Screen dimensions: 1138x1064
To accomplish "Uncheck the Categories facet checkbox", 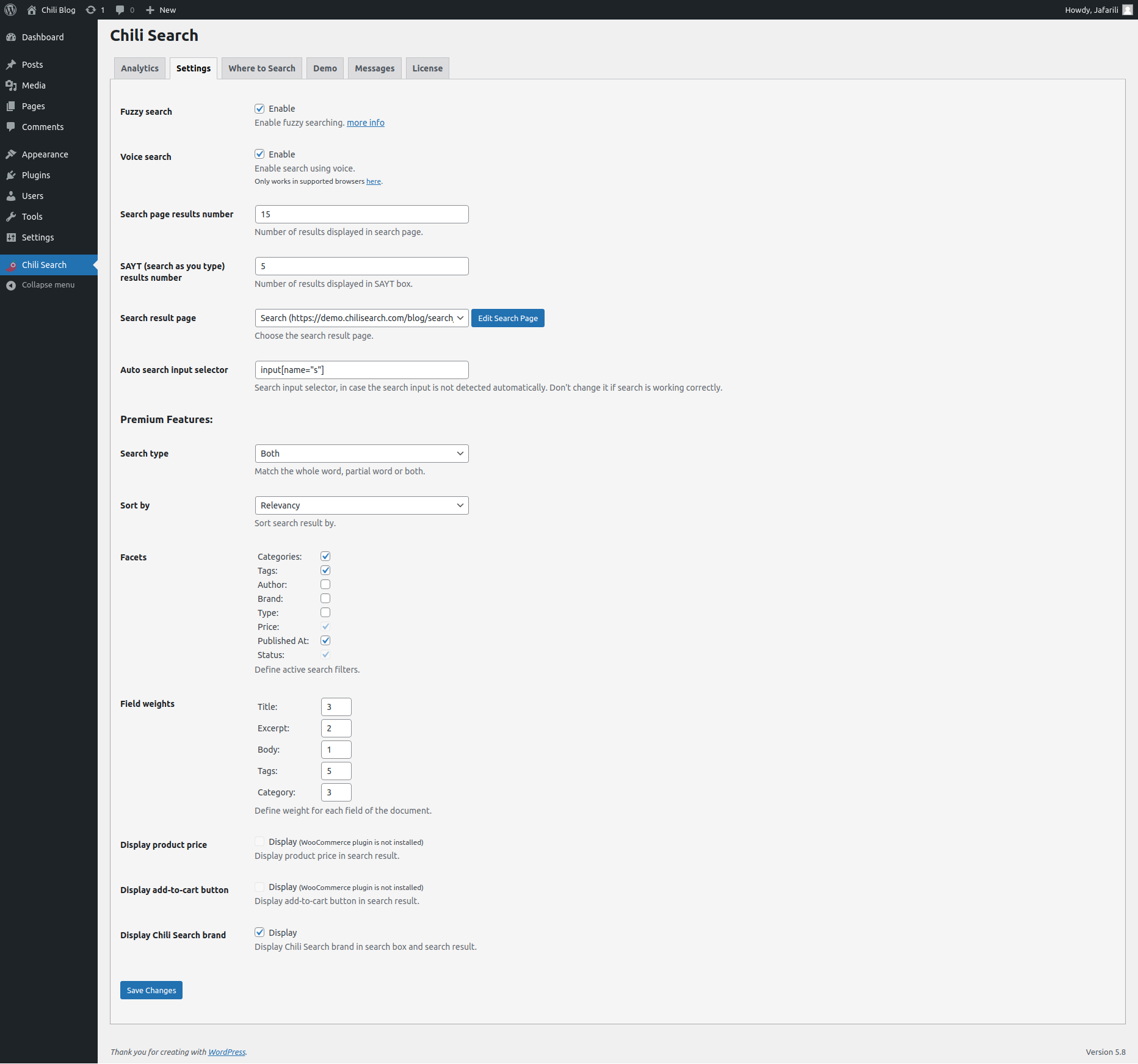I will point(325,556).
